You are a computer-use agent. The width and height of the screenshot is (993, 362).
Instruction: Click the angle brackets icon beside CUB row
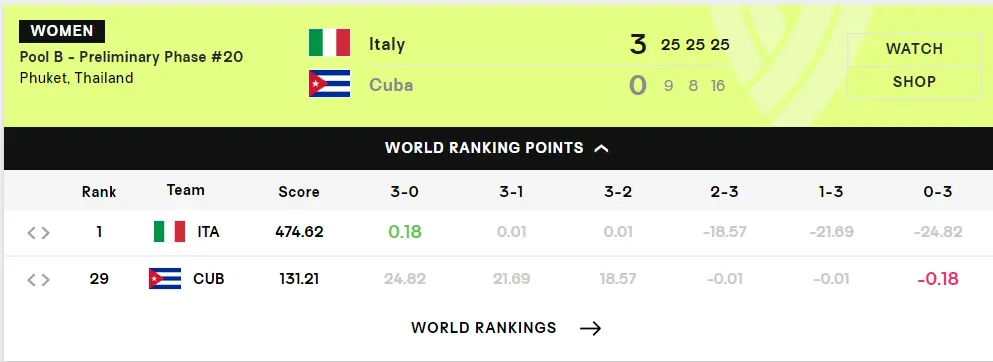point(38,280)
